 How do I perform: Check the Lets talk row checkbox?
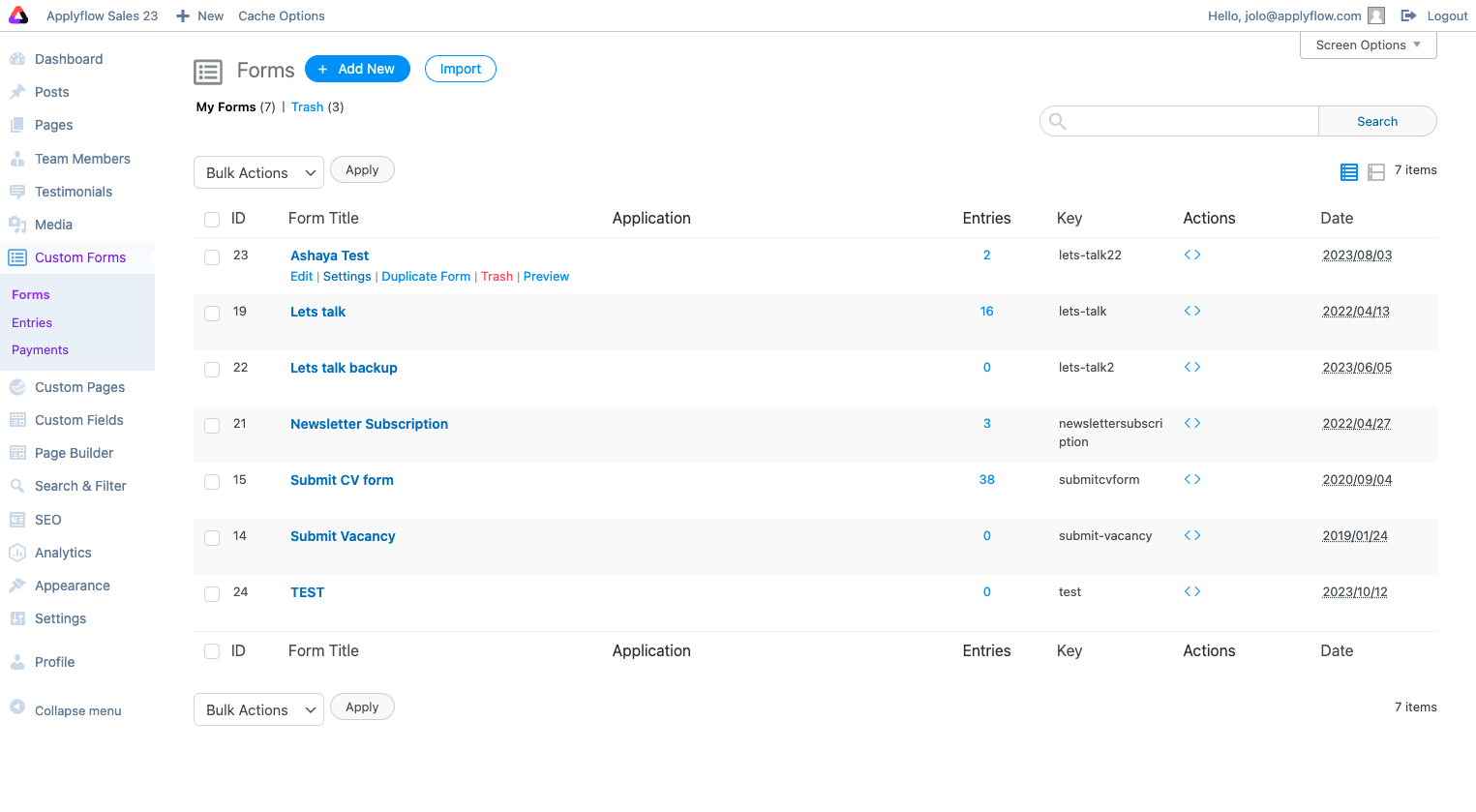(x=212, y=314)
